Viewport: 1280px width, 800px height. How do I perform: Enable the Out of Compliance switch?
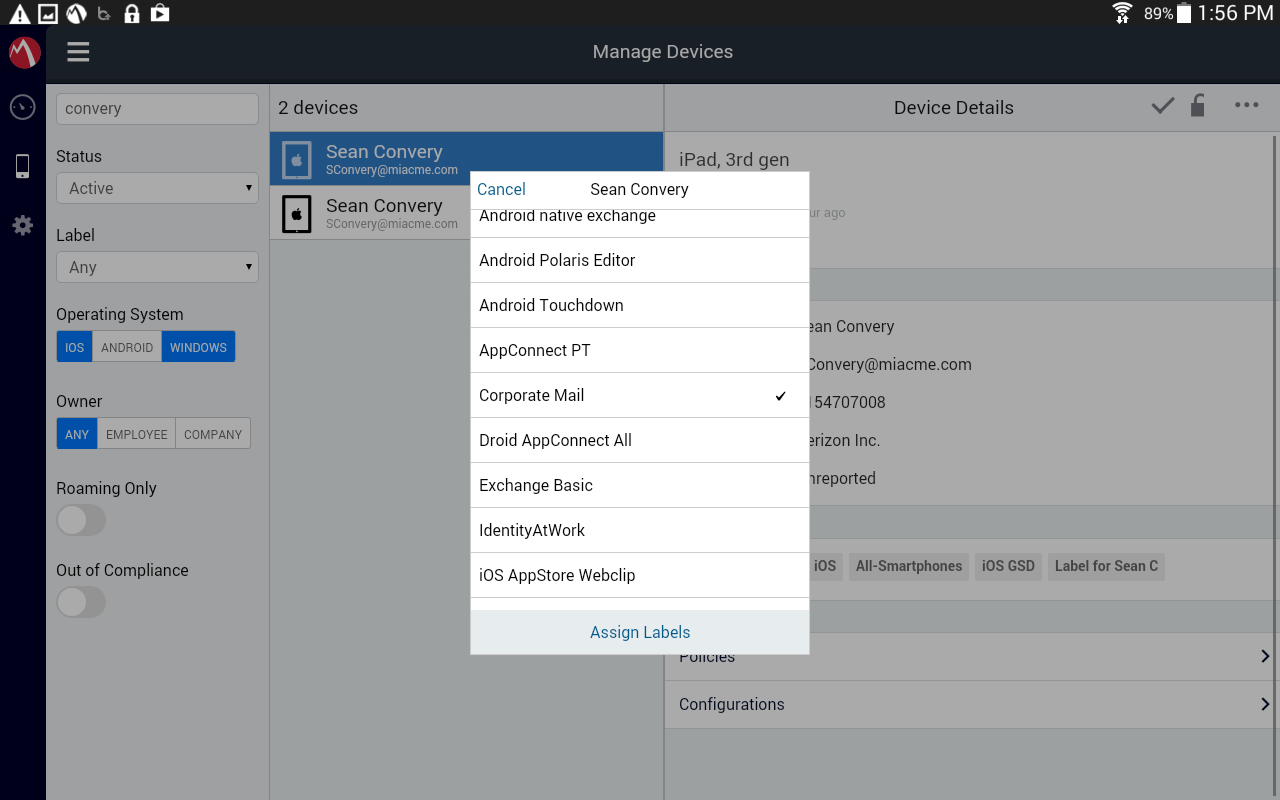tap(81, 602)
